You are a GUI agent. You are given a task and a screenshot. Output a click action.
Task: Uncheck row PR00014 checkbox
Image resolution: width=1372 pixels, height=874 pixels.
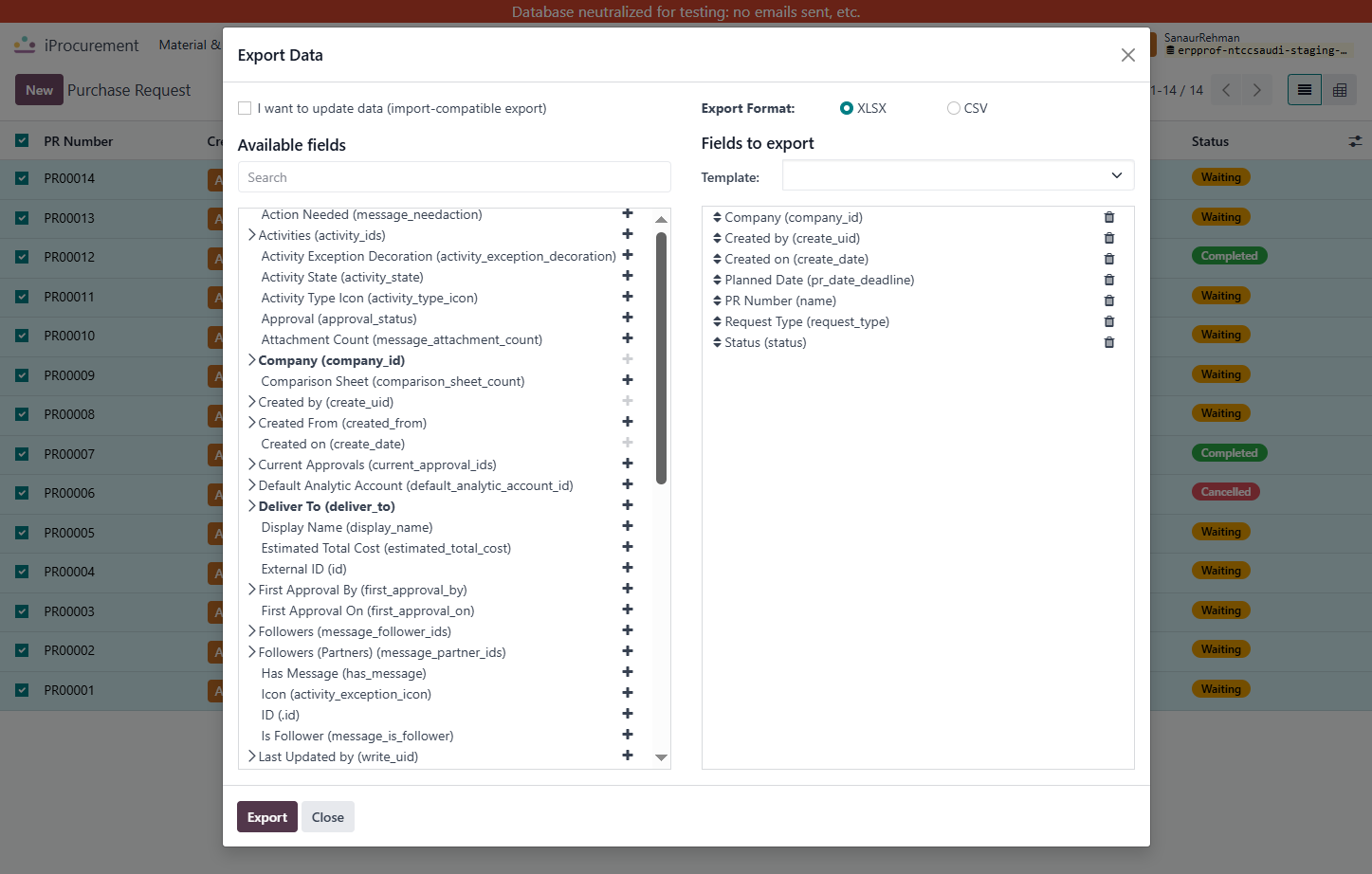point(22,178)
